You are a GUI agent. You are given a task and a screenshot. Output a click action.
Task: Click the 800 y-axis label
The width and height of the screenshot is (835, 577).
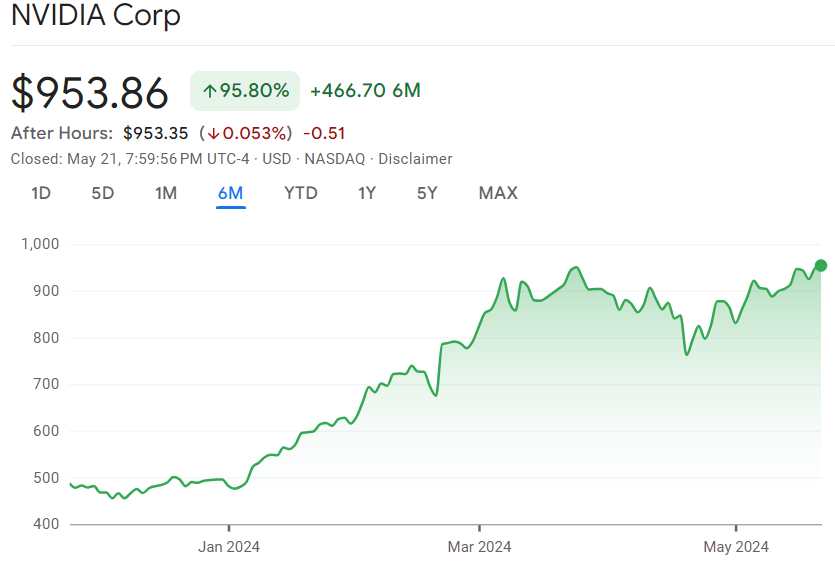pos(46,338)
